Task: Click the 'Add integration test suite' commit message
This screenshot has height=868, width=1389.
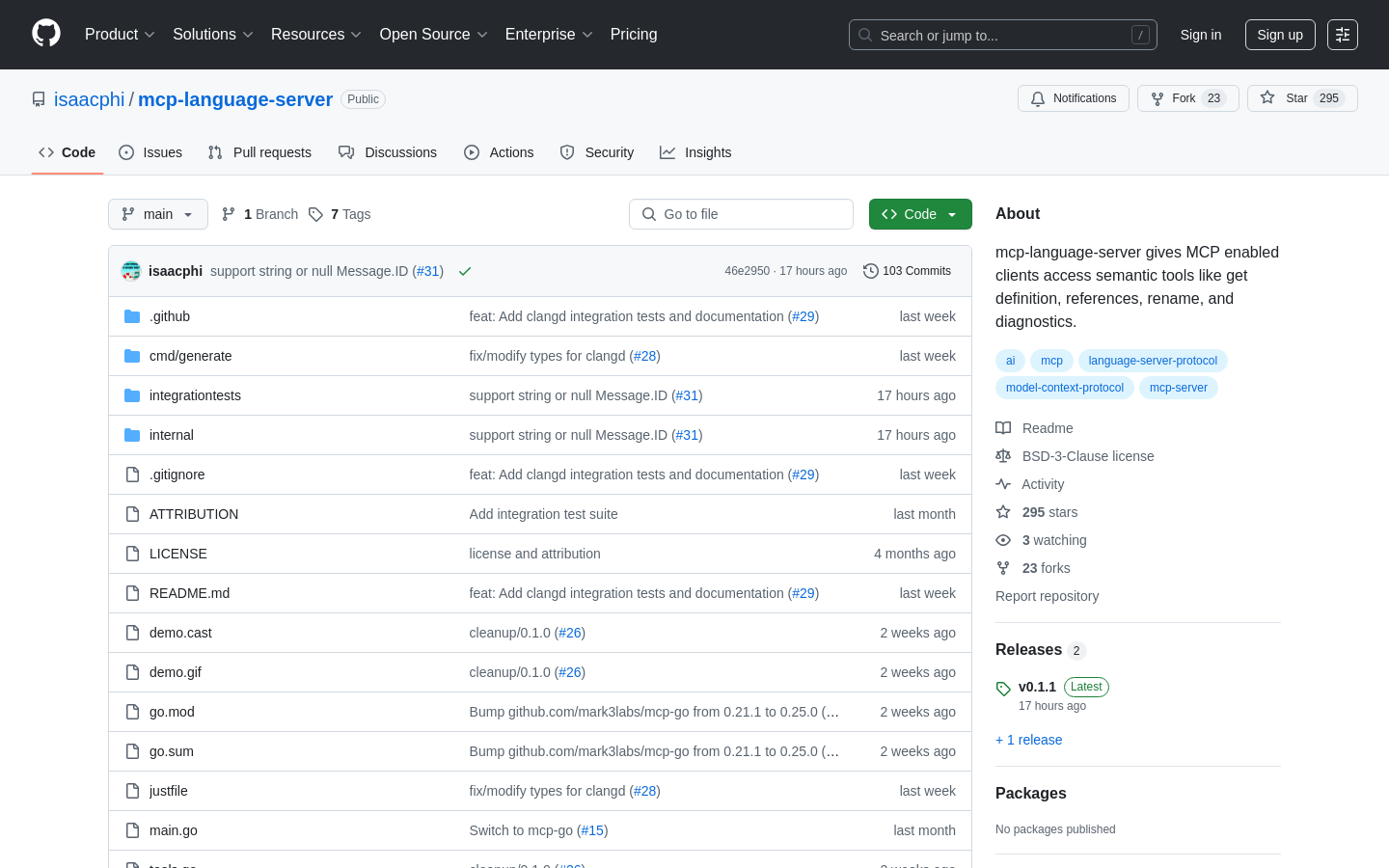Action: coord(543,514)
